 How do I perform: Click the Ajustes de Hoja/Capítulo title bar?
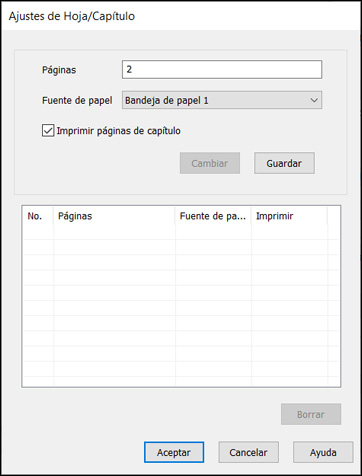coord(181,16)
